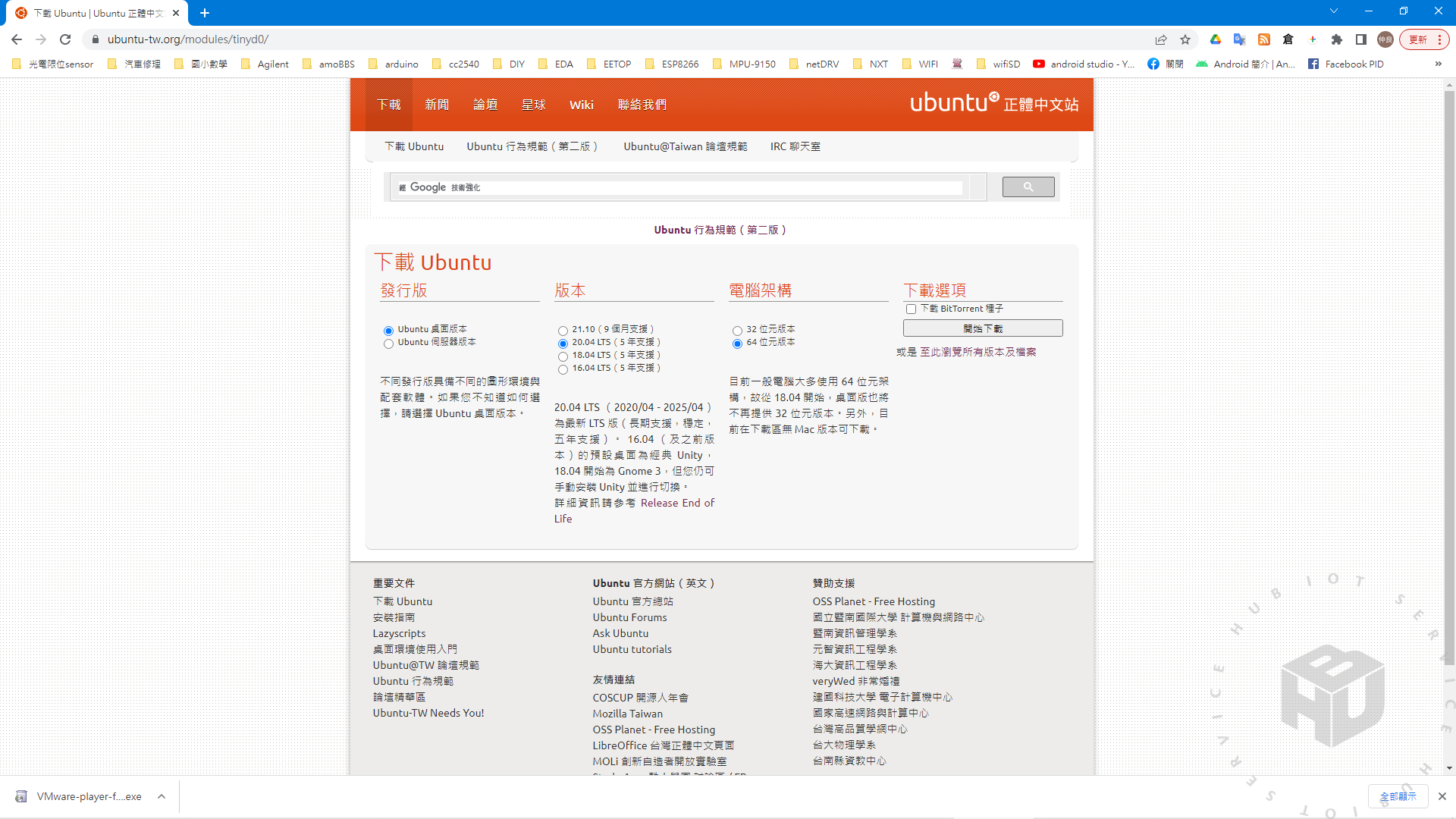The image size is (1456, 819).
Task: Expand the VMware download item options chevron
Action: pyautogui.click(x=162, y=796)
